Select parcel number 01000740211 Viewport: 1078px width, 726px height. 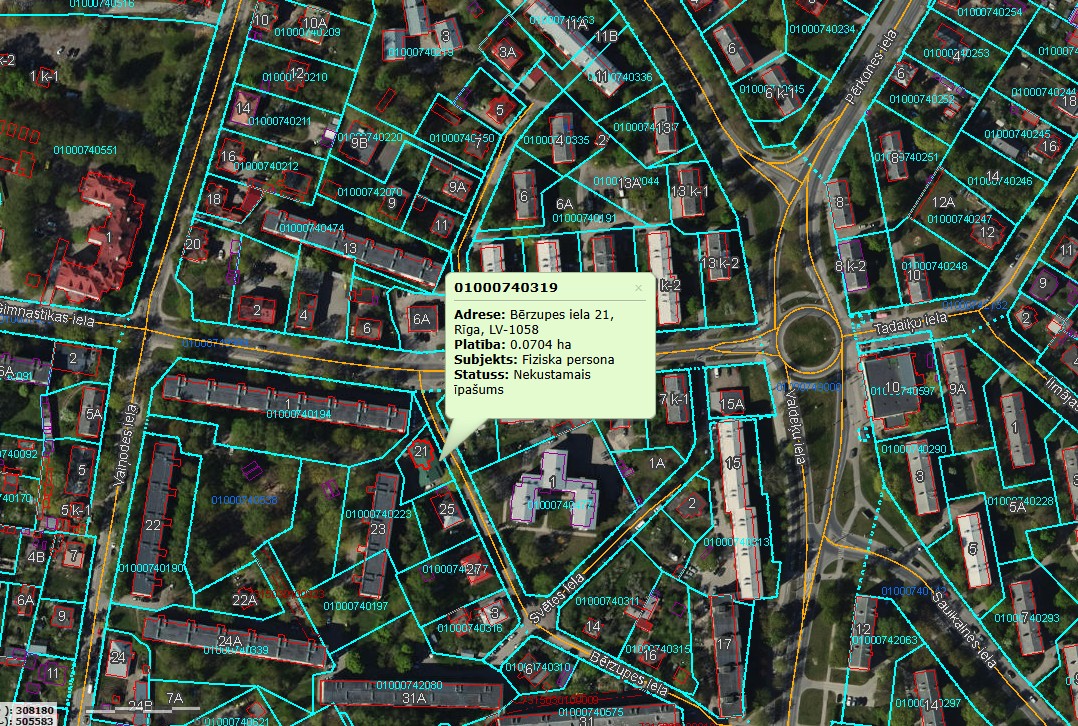tap(280, 122)
